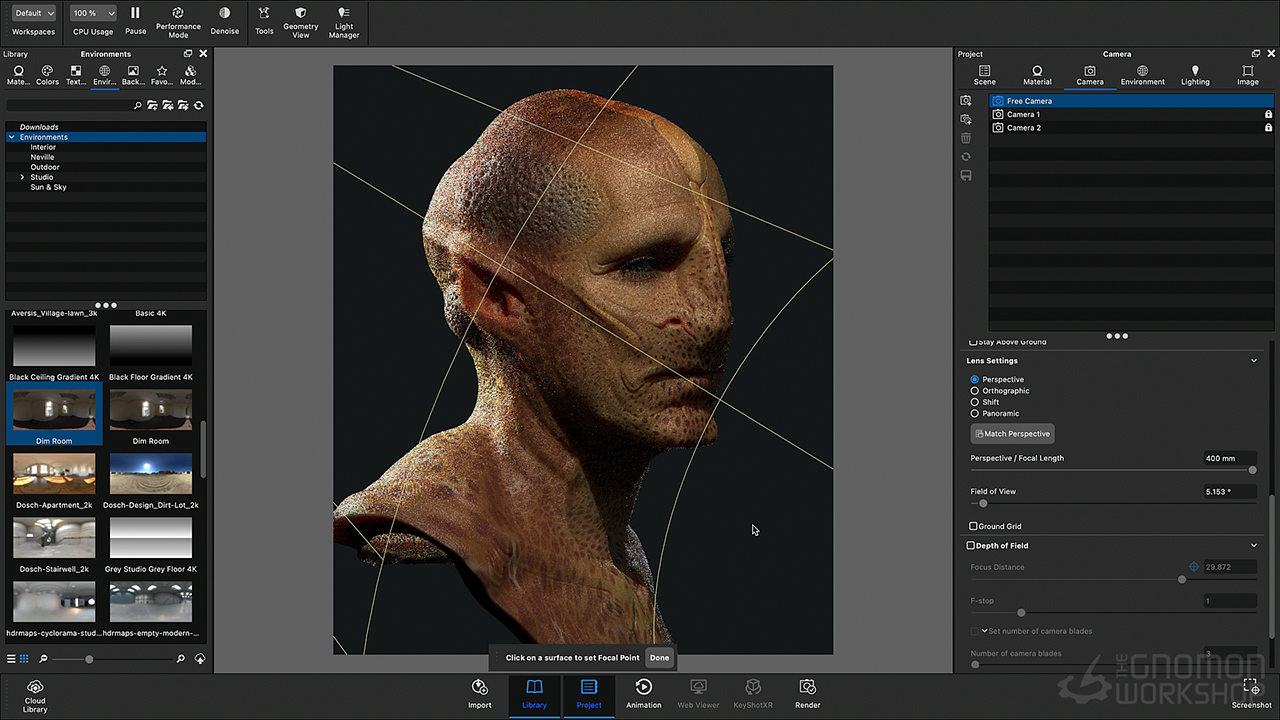Open the Light Manager
Viewport: 1280px width, 720px height.
point(344,14)
